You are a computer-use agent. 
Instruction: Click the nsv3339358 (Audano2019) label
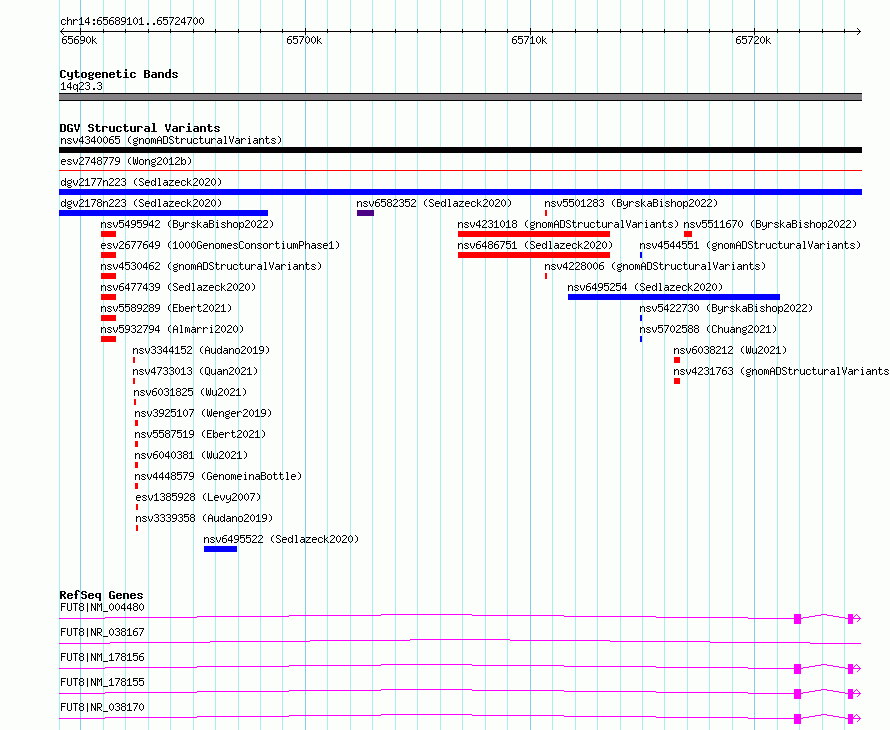tap(204, 518)
